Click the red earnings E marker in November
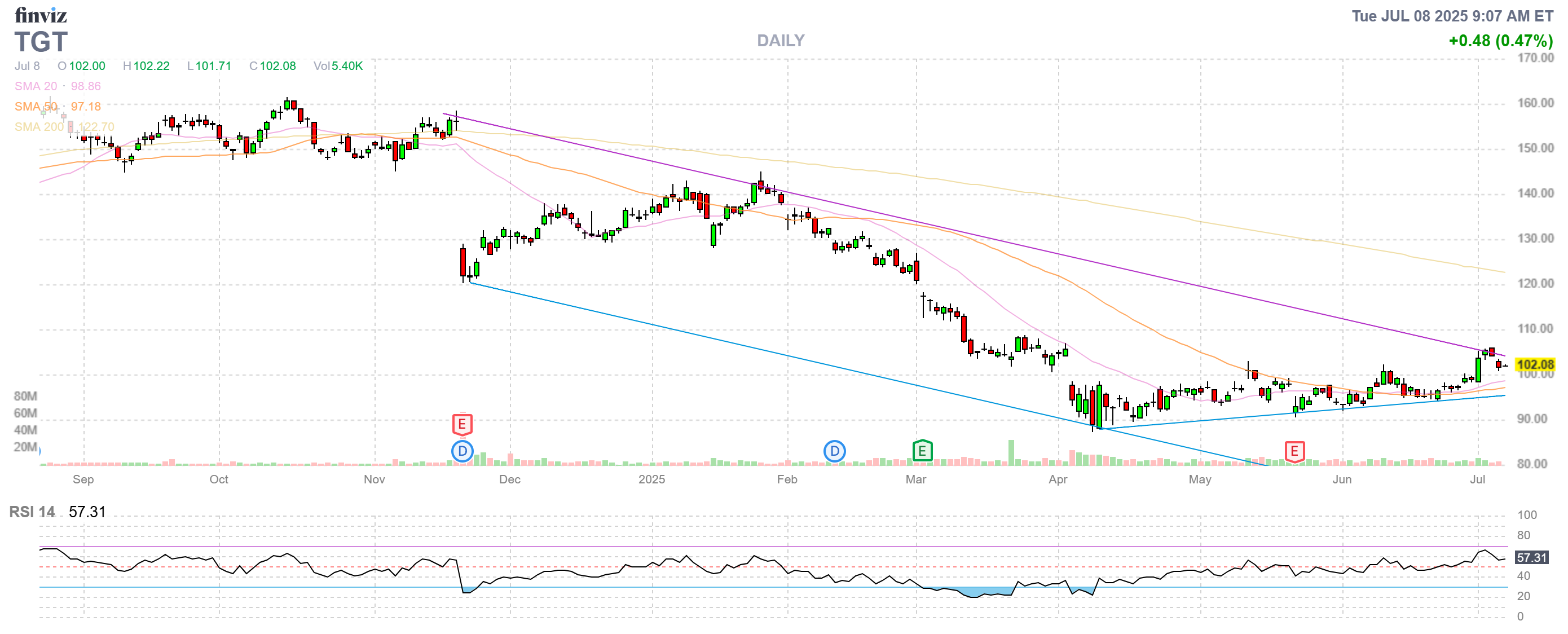 [x=462, y=424]
